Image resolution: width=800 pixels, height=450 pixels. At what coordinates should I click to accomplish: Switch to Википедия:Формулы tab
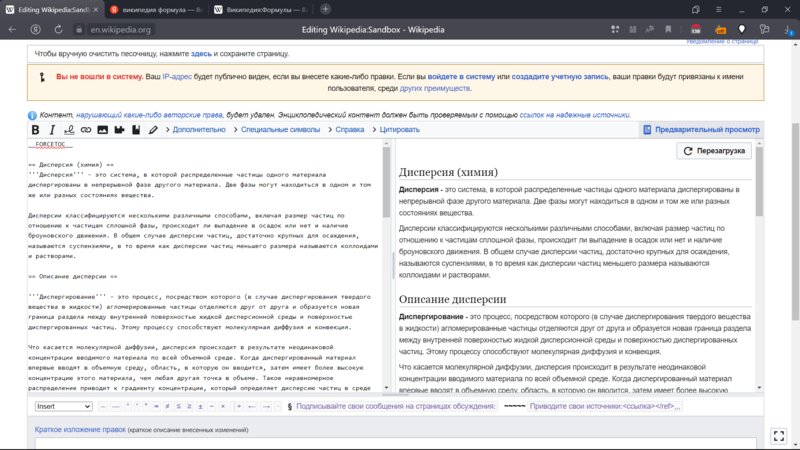[261, 10]
